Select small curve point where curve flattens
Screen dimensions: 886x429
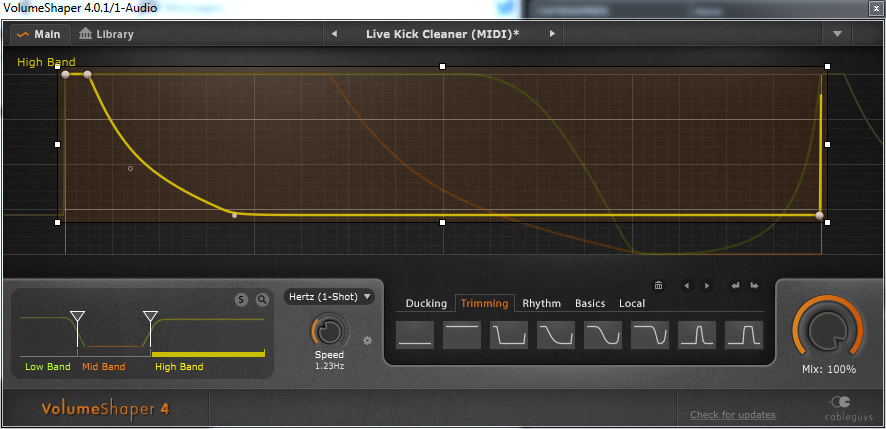point(234,215)
